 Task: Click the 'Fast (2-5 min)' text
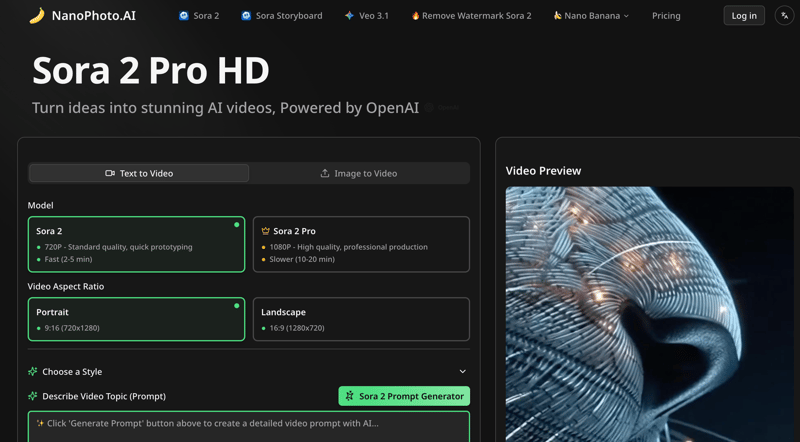68,259
